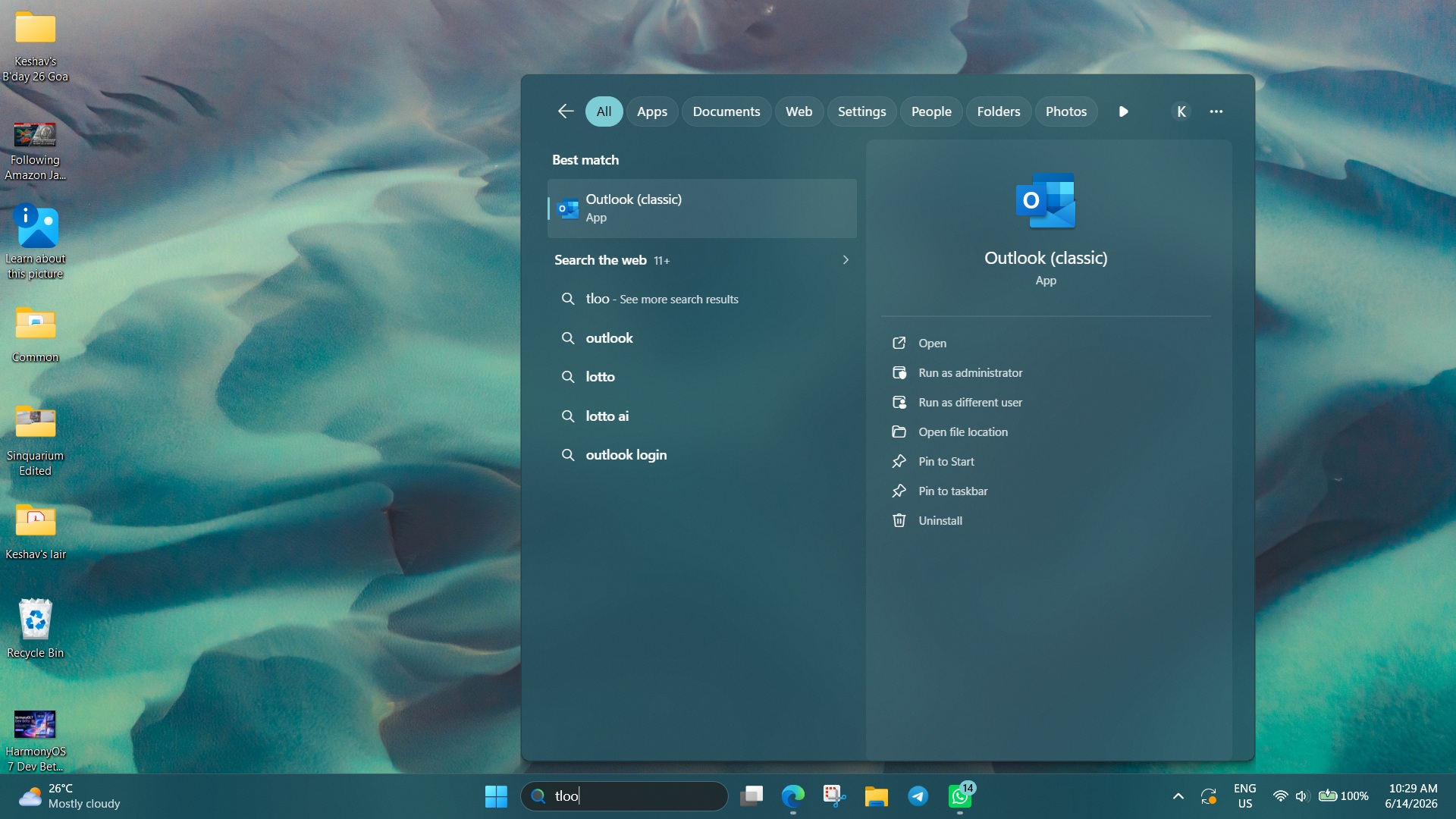Click Run as different user
Viewport: 1456px width, 819px height.
[x=1046, y=403]
